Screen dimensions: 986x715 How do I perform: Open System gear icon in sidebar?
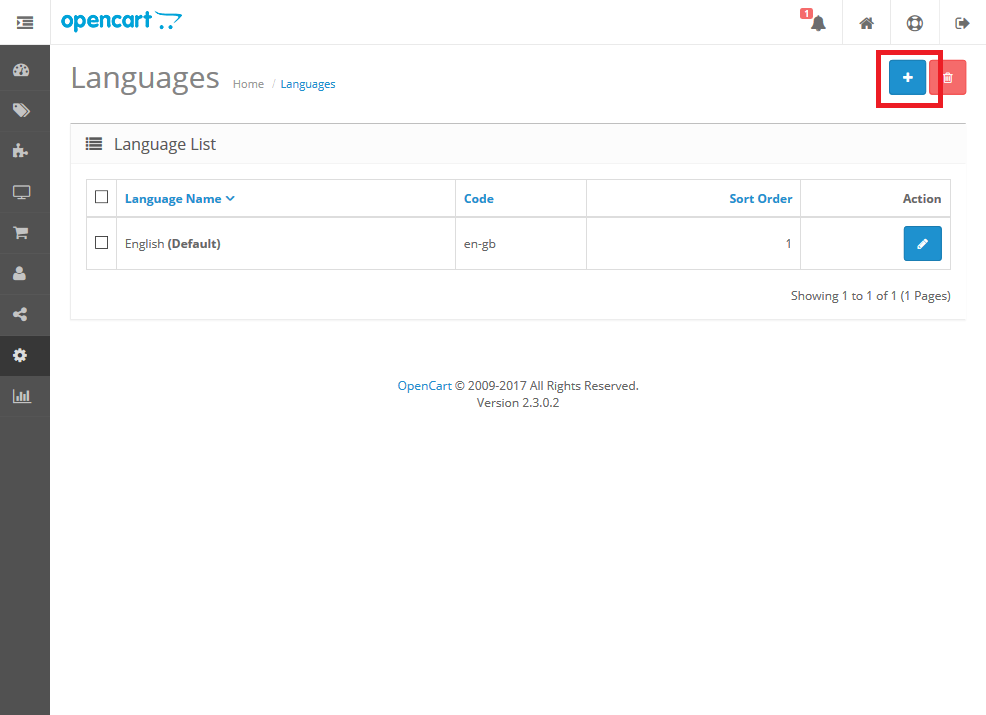(x=20, y=355)
